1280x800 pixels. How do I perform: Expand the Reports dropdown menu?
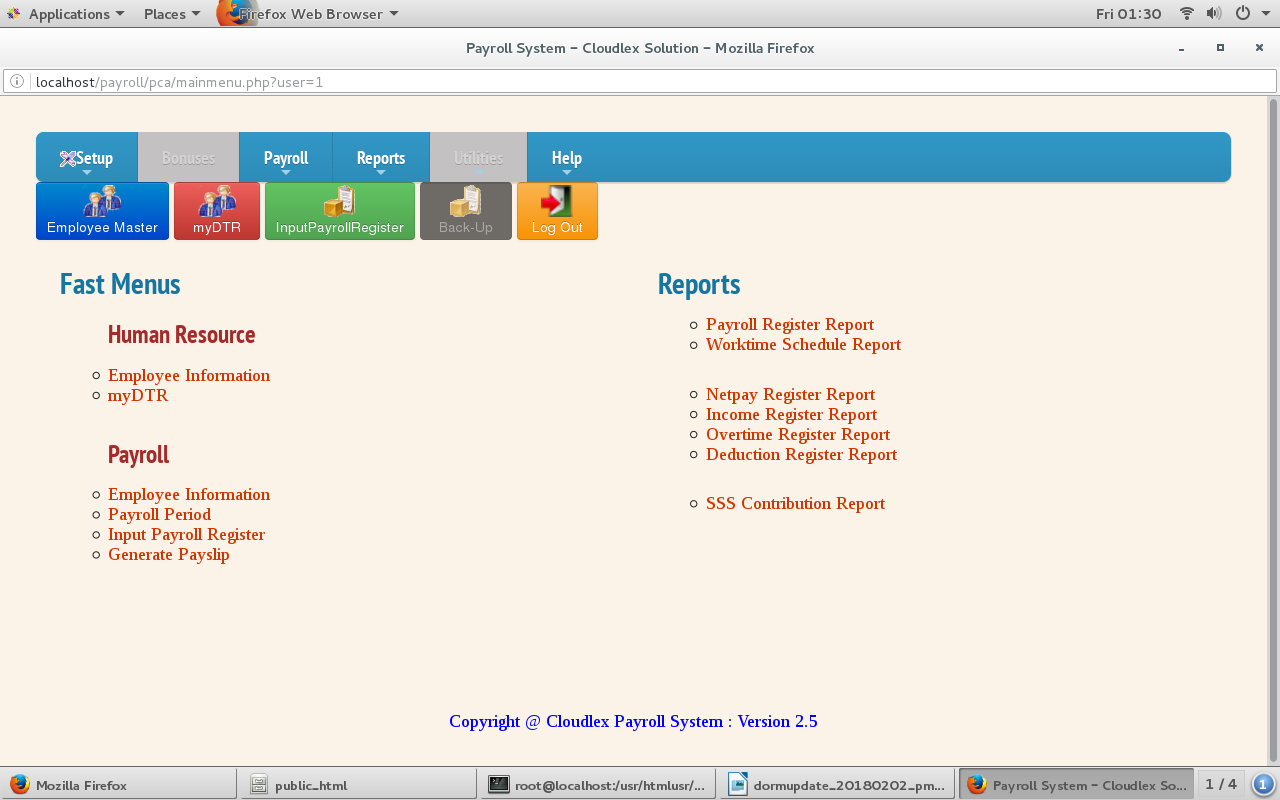pos(381,158)
